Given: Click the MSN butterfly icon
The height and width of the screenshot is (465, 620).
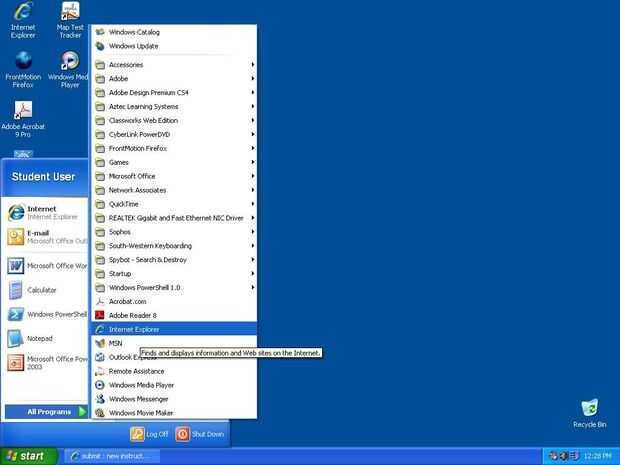Looking at the screenshot, I should click(100, 343).
